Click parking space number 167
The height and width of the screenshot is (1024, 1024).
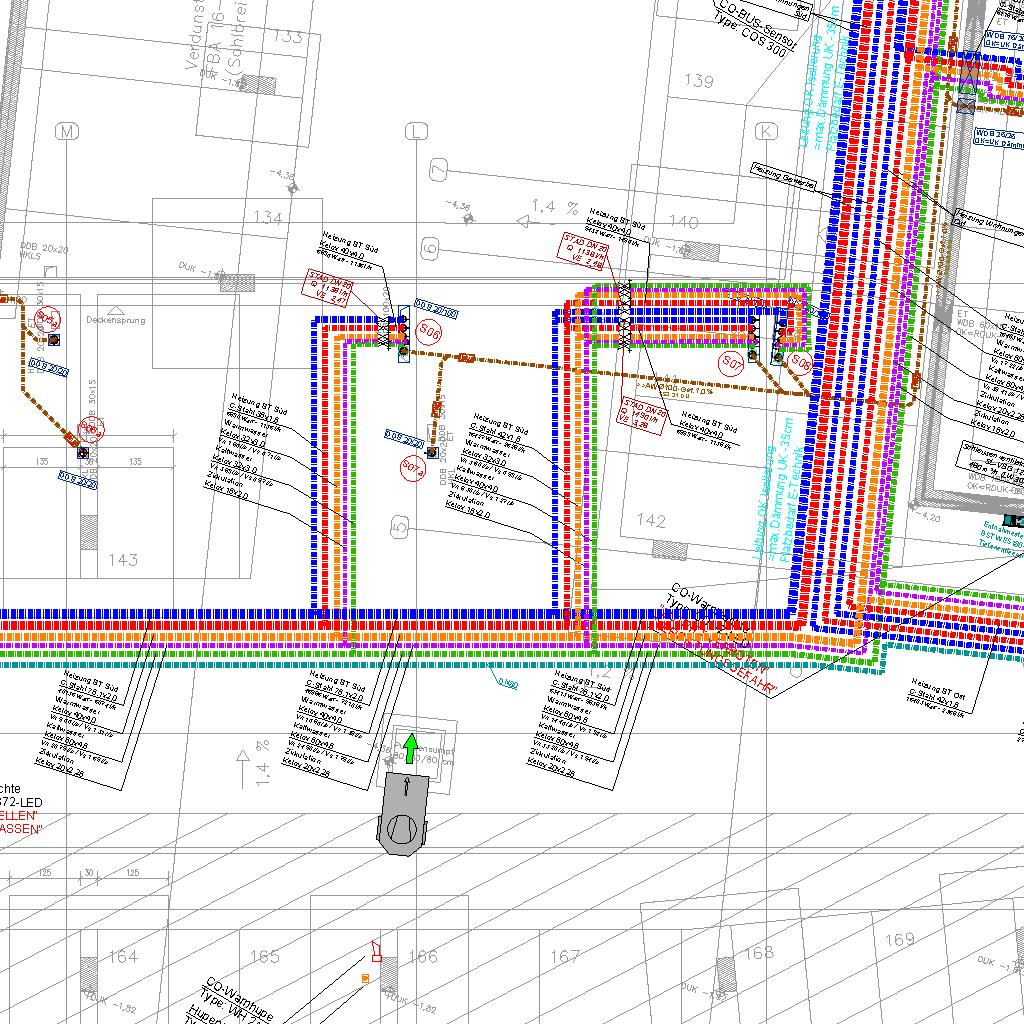pyautogui.click(x=566, y=957)
